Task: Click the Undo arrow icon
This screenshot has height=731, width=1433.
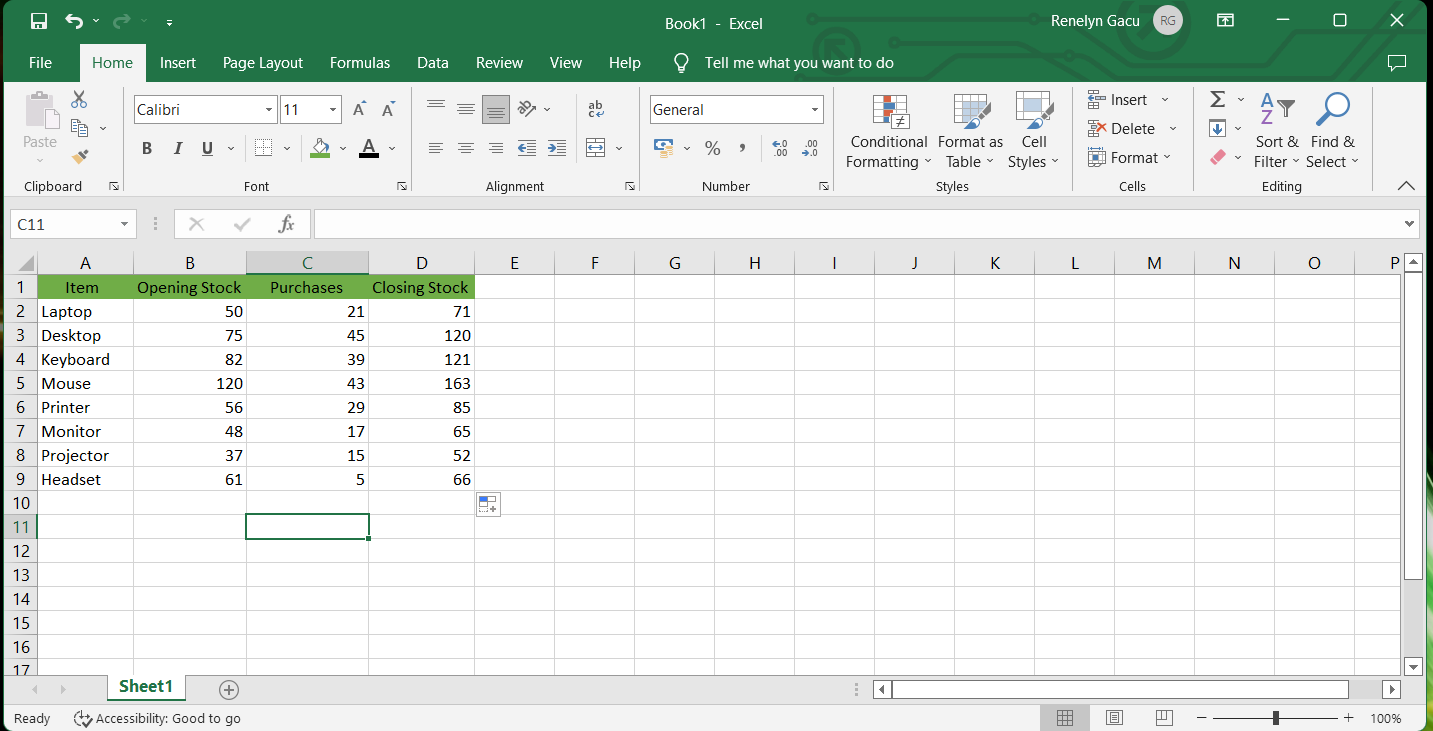Action: click(x=74, y=21)
